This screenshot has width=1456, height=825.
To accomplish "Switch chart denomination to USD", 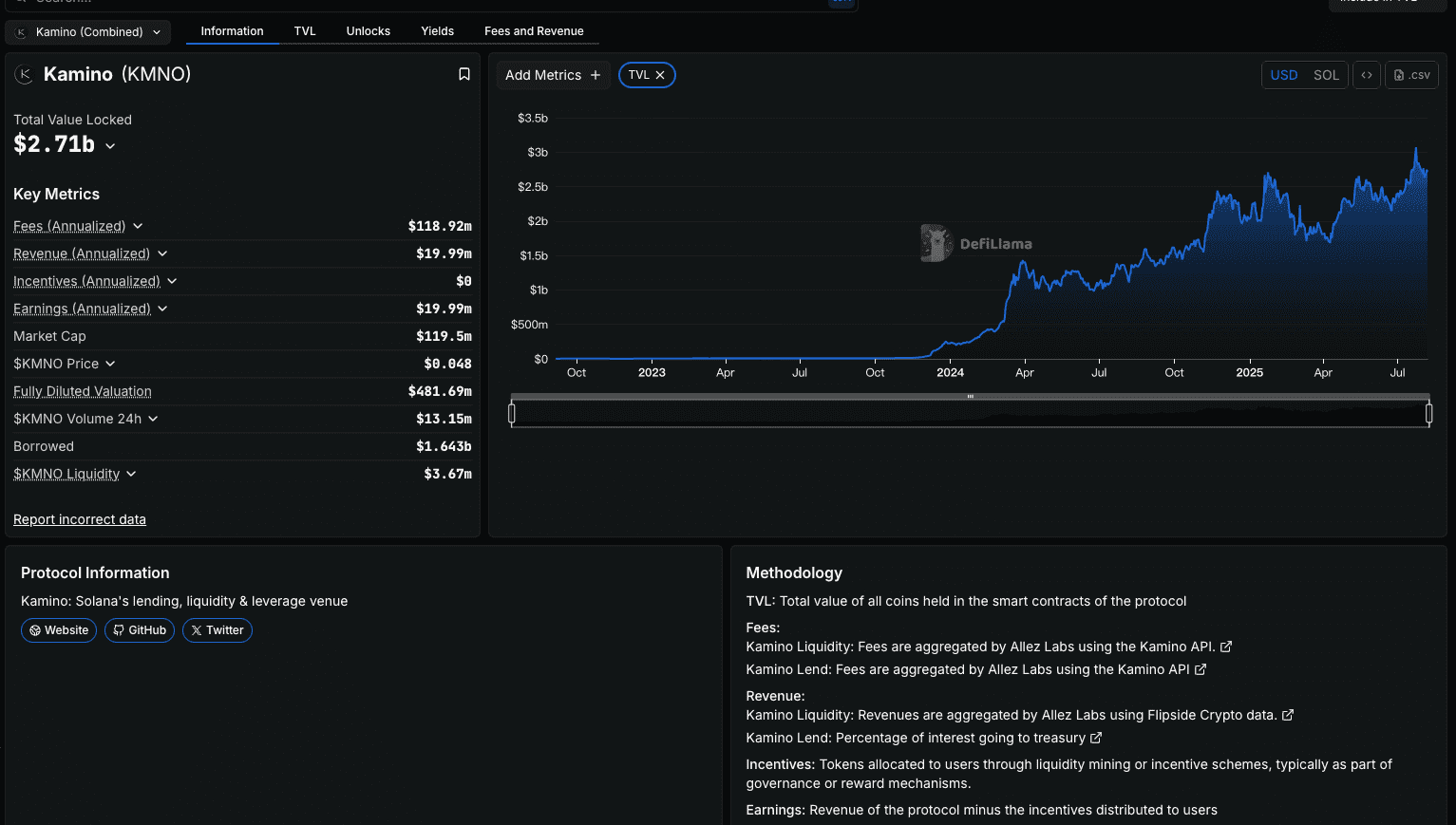I will [1284, 75].
